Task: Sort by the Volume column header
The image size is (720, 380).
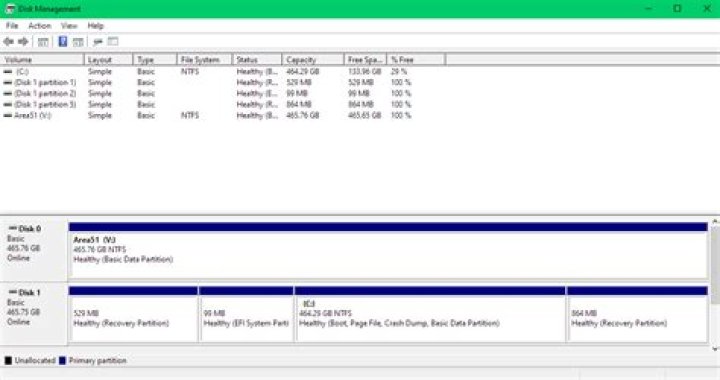Action: click(x=42, y=60)
